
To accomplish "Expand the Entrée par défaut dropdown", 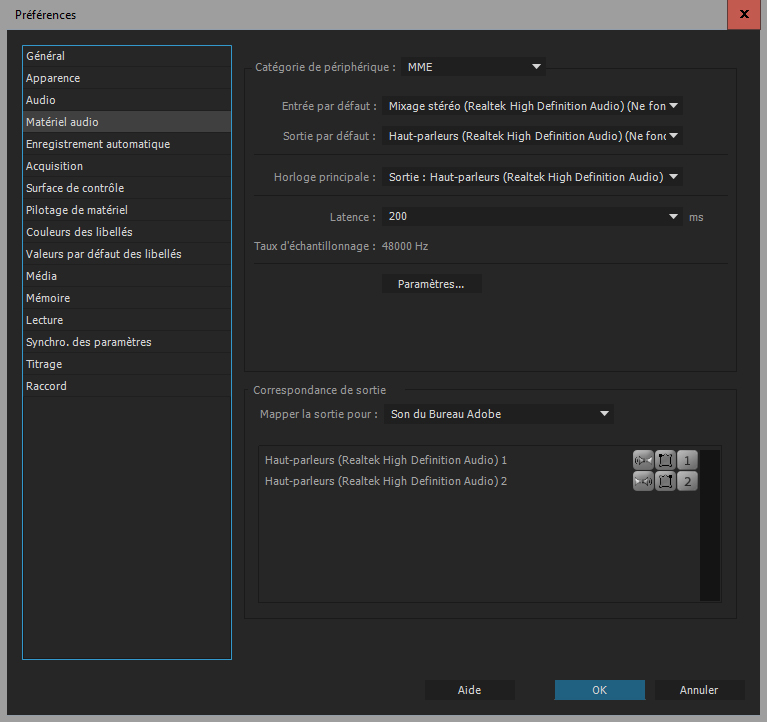I will [x=532, y=105].
